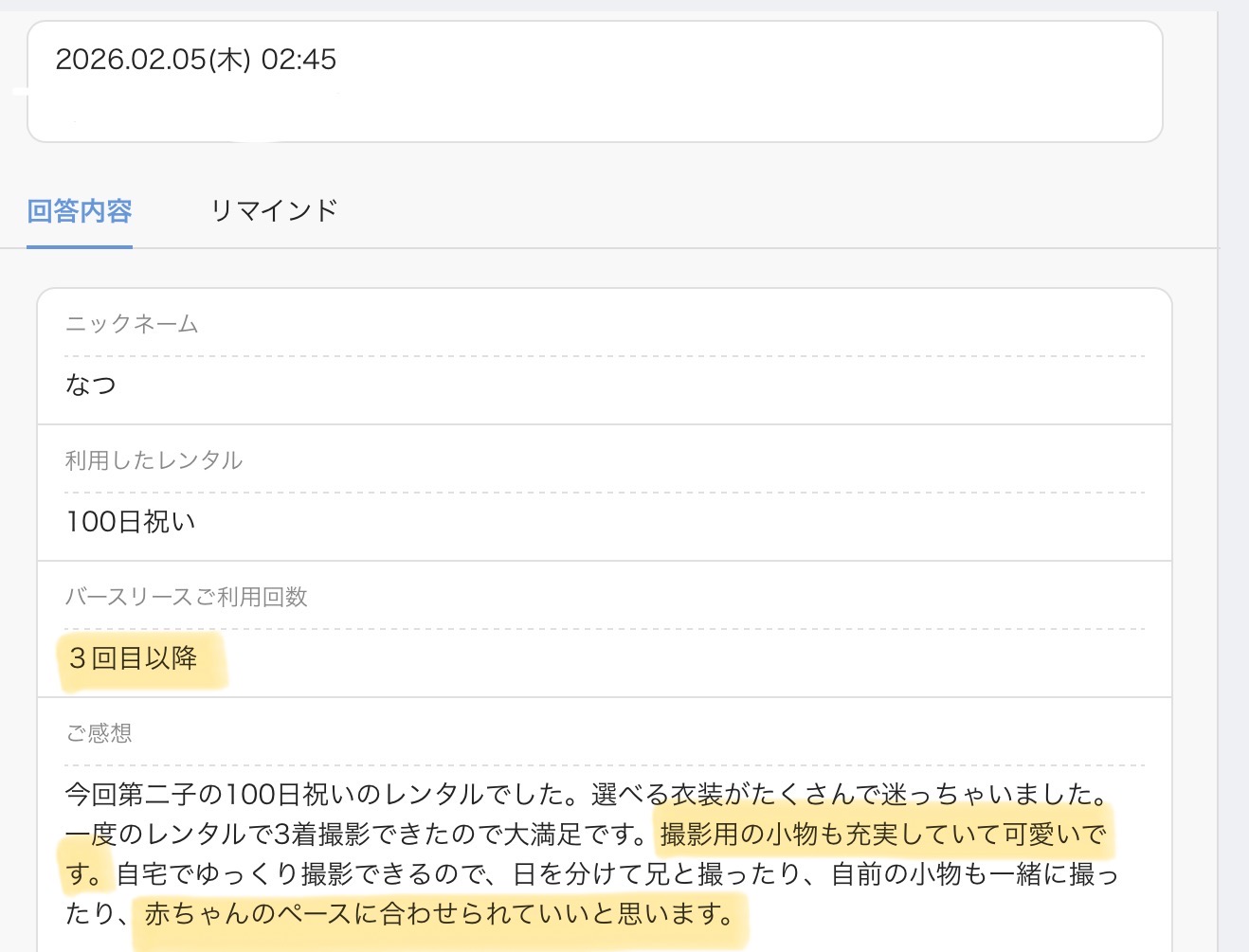Click highlighted text 撮影用の小物も充実していて可愛いで

click(x=882, y=834)
